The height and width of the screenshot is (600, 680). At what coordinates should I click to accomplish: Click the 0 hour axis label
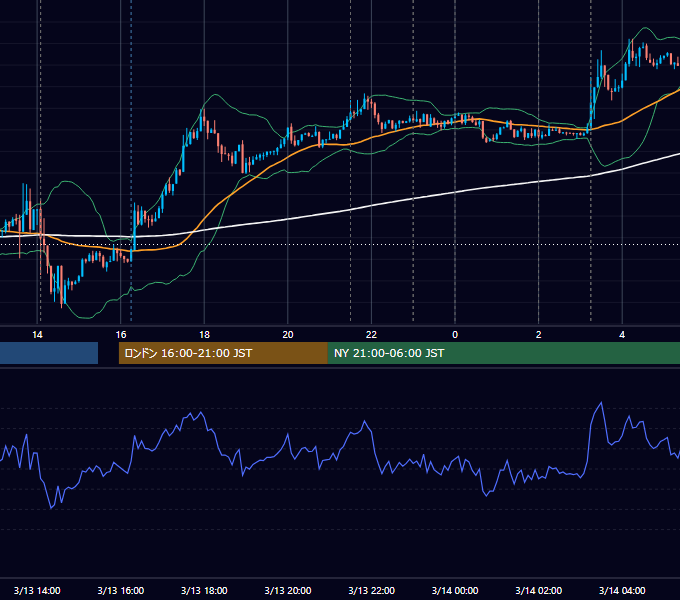pos(455,335)
